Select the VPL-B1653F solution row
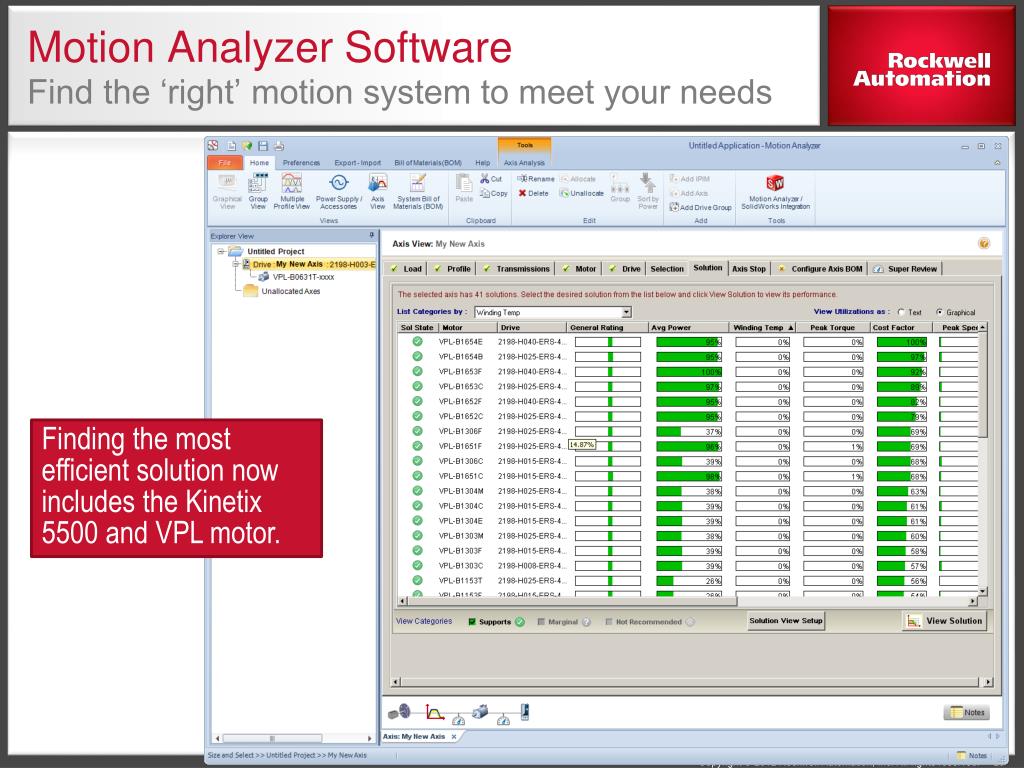Image resolution: width=1024 pixels, height=768 pixels. click(x=689, y=372)
